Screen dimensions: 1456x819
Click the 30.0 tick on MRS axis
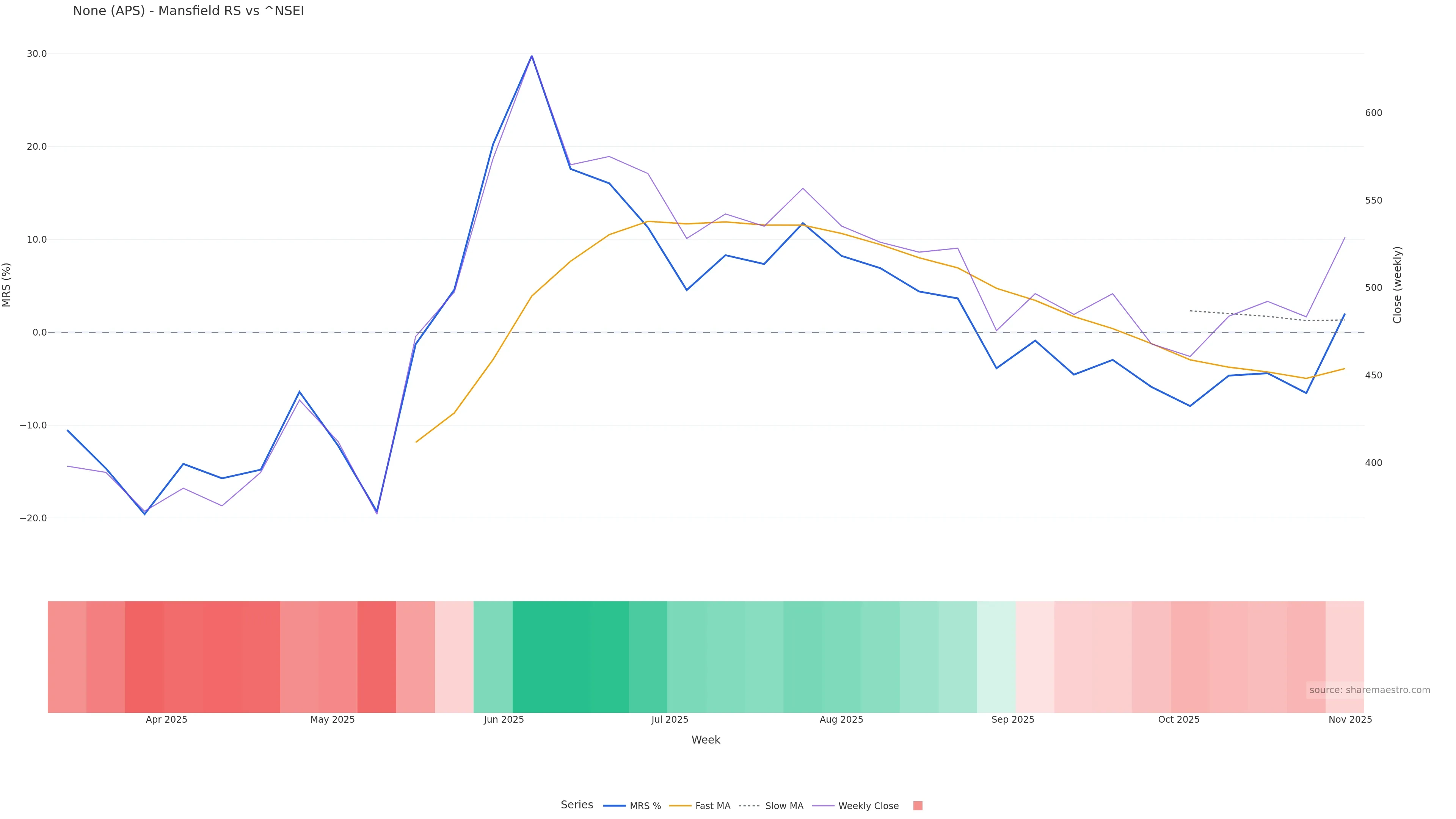point(37,54)
